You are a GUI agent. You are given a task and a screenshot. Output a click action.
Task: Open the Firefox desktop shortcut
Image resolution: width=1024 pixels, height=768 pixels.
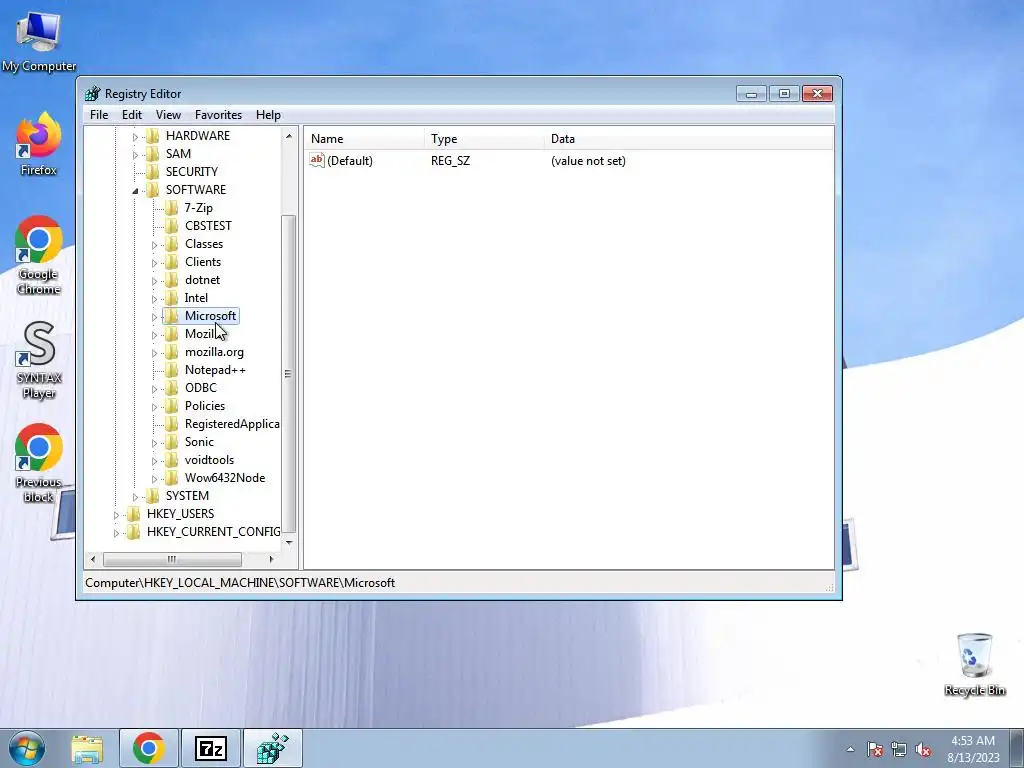point(39,145)
